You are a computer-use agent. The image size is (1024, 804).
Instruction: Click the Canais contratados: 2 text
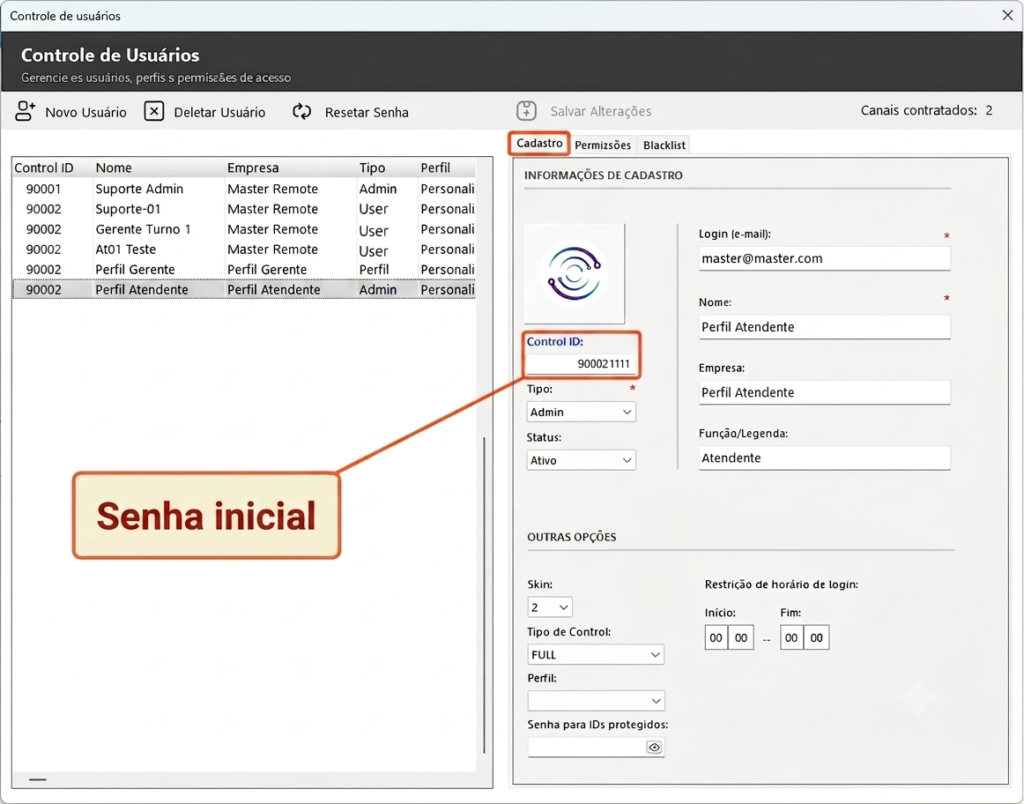pyautogui.click(x=926, y=110)
